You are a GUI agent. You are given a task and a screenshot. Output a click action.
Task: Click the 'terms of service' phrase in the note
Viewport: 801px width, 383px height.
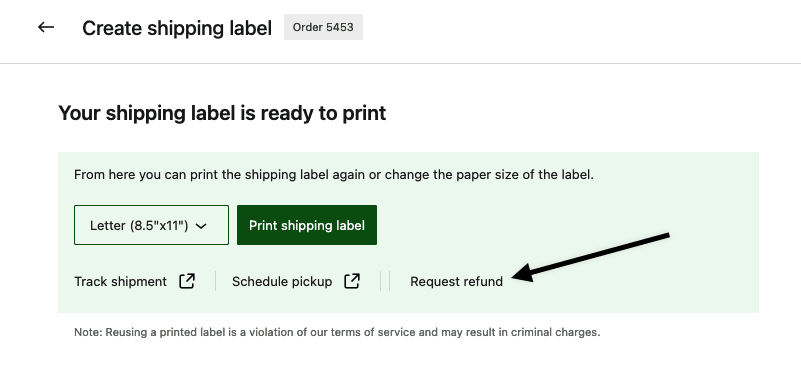373,332
